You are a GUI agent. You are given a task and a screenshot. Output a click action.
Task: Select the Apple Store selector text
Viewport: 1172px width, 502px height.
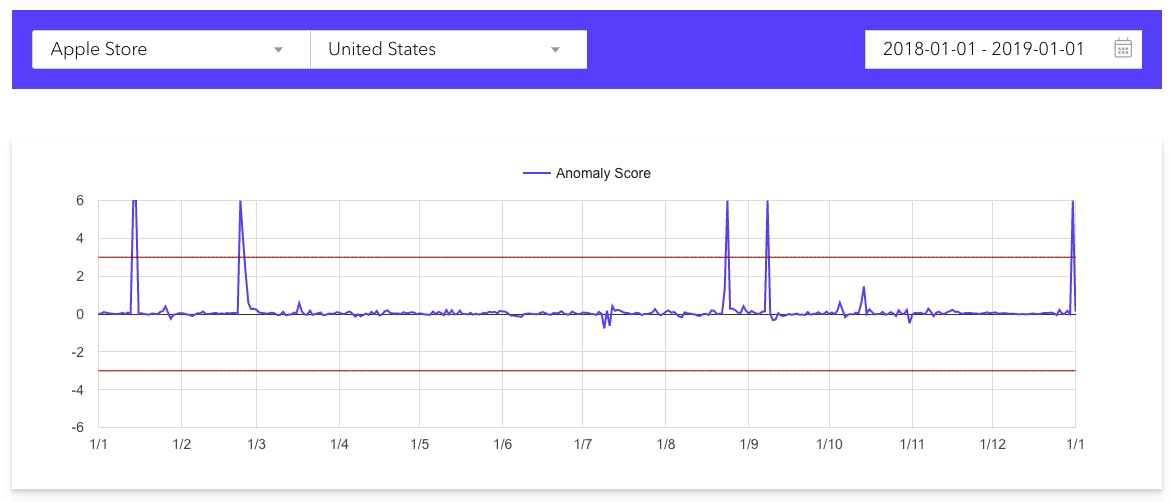(x=98, y=49)
